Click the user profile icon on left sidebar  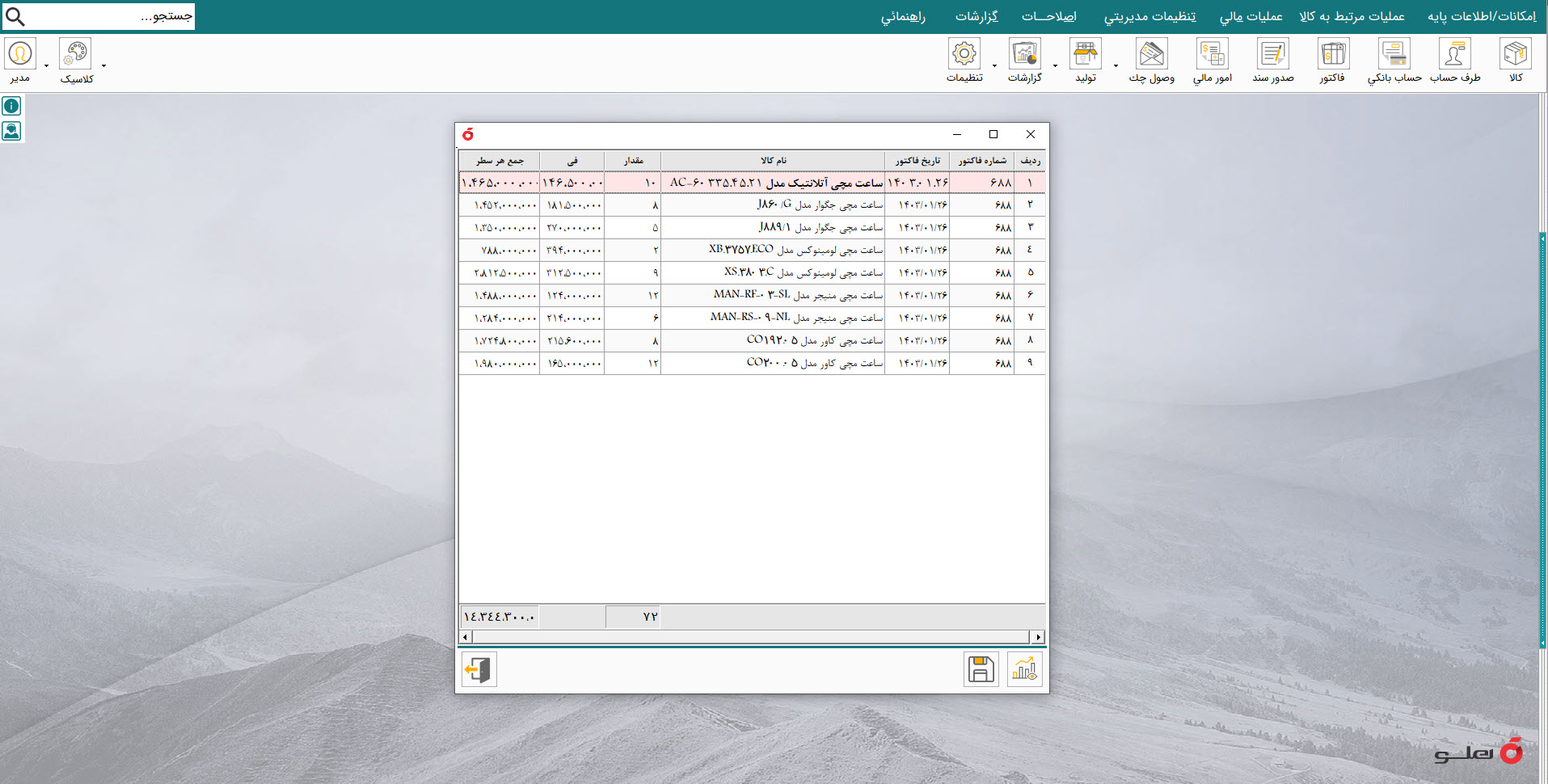[x=11, y=131]
